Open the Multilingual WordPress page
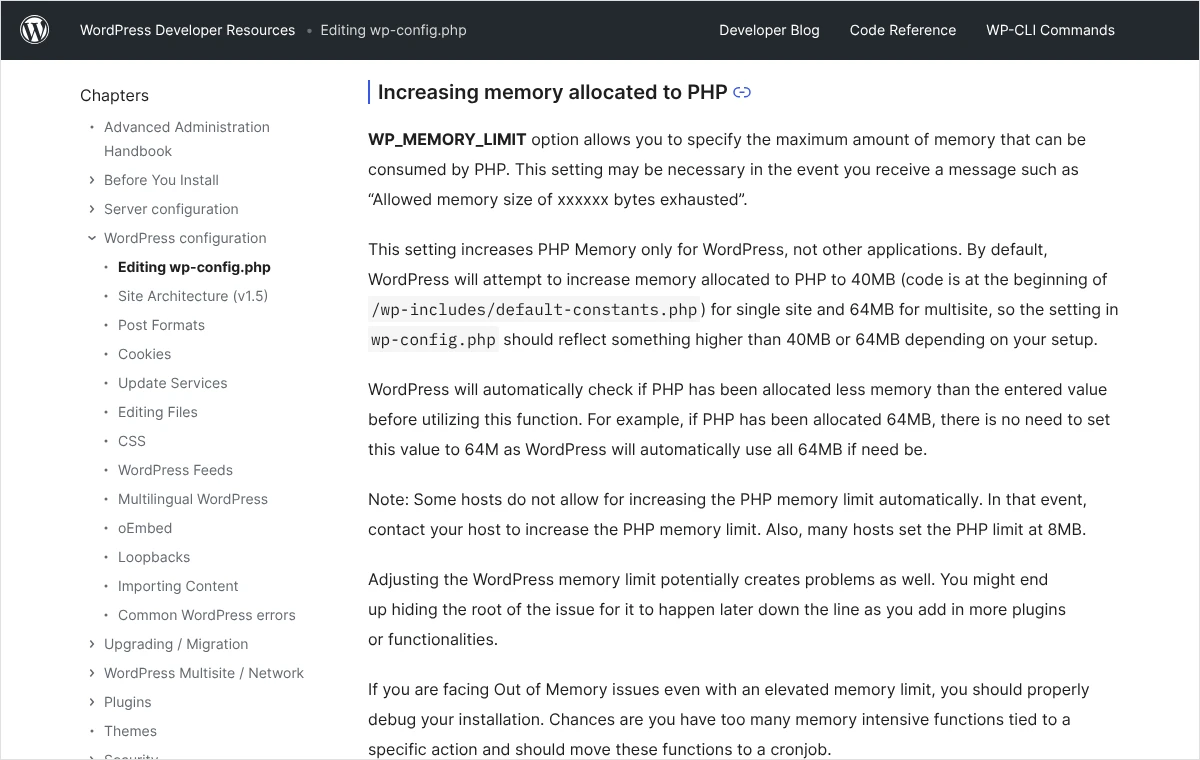Image resolution: width=1200 pixels, height=760 pixels. [193, 499]
